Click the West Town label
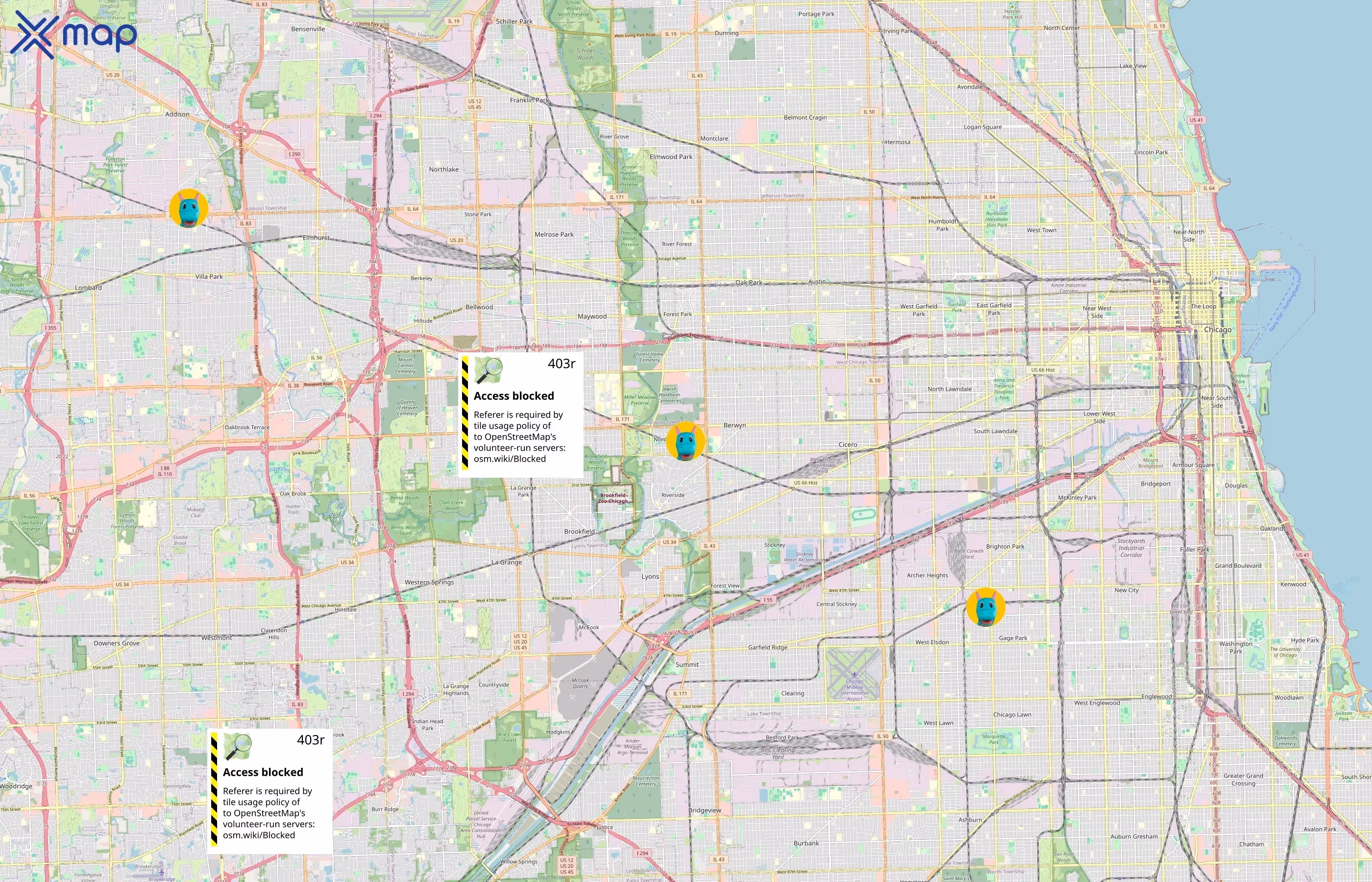Image resolution: width=1372 pixels, height=882 pixels. [1042, 230]
